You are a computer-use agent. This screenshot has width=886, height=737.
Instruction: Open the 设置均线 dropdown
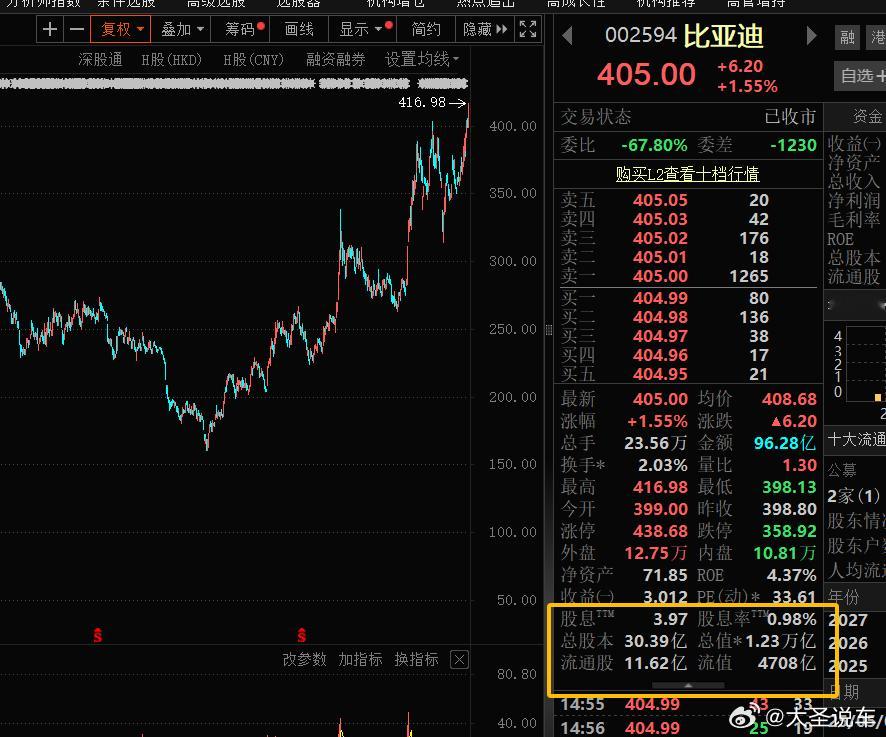point(422,59)
